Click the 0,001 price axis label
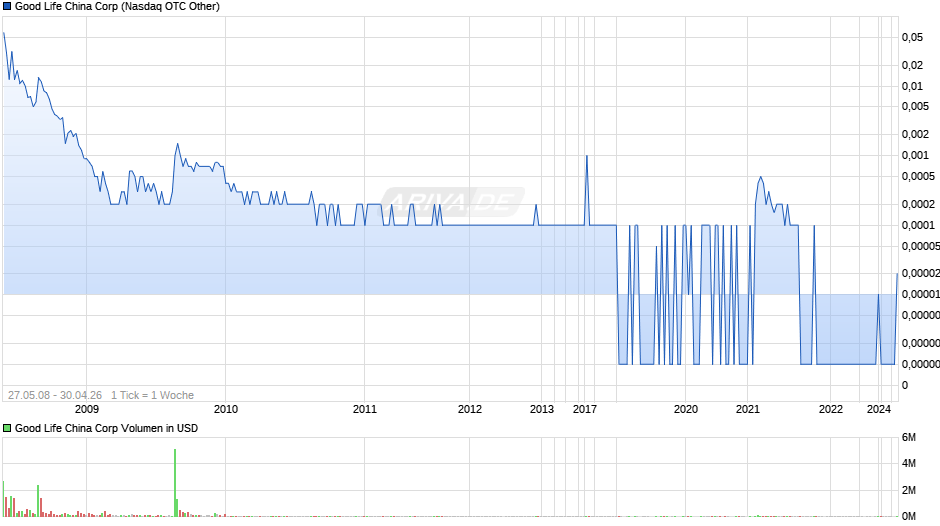940x526 pixels. point(915,155)
